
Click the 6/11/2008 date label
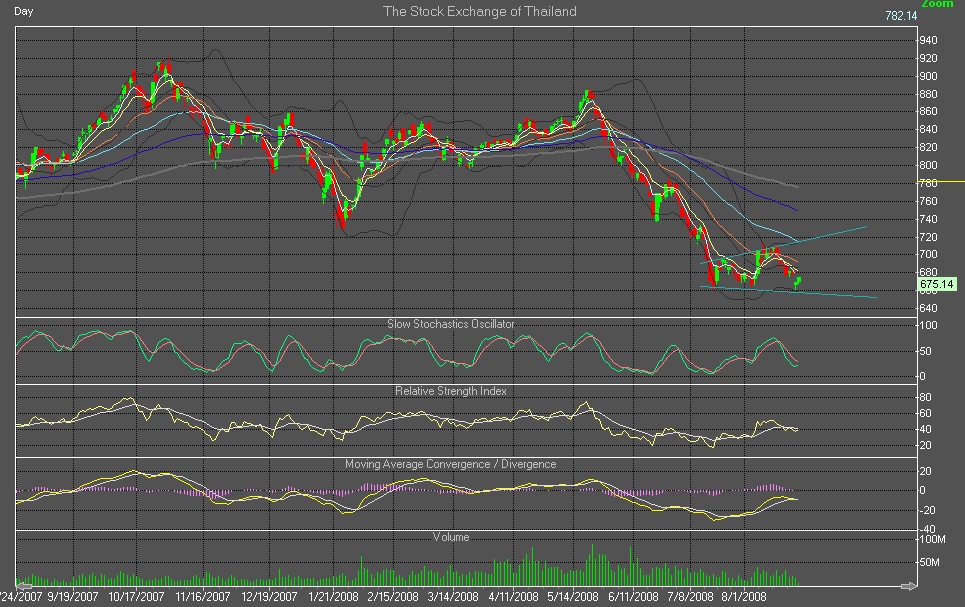633,597
